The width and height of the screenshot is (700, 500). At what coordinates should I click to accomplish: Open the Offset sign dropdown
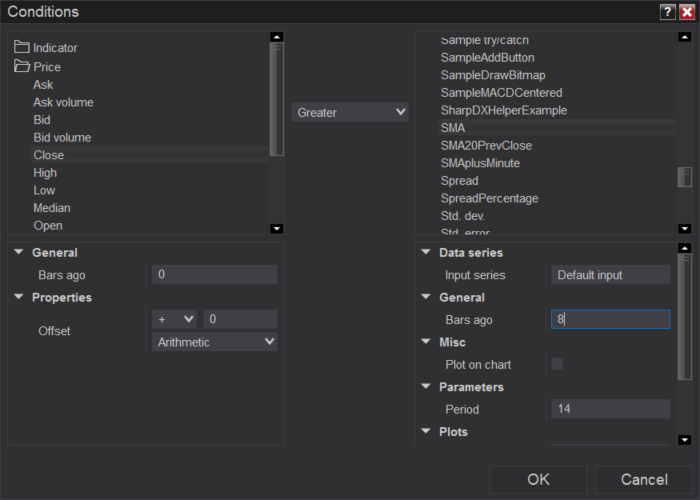[x=174, y=319]
